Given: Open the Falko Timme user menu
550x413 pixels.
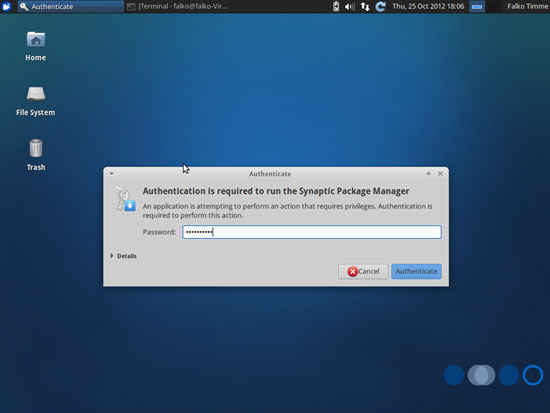Looking at the screenshot, I should pyautogui.click(x=527, y=6).
